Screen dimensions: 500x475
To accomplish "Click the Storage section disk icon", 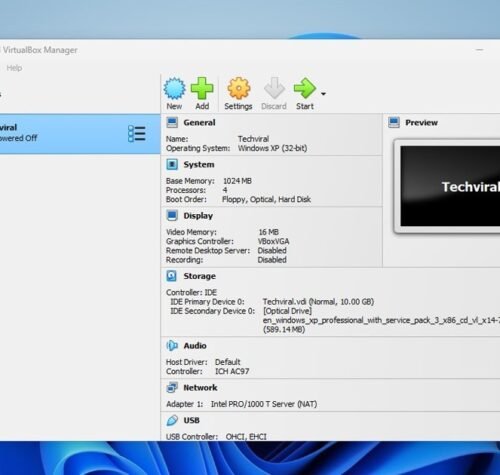I will point(172,276).
